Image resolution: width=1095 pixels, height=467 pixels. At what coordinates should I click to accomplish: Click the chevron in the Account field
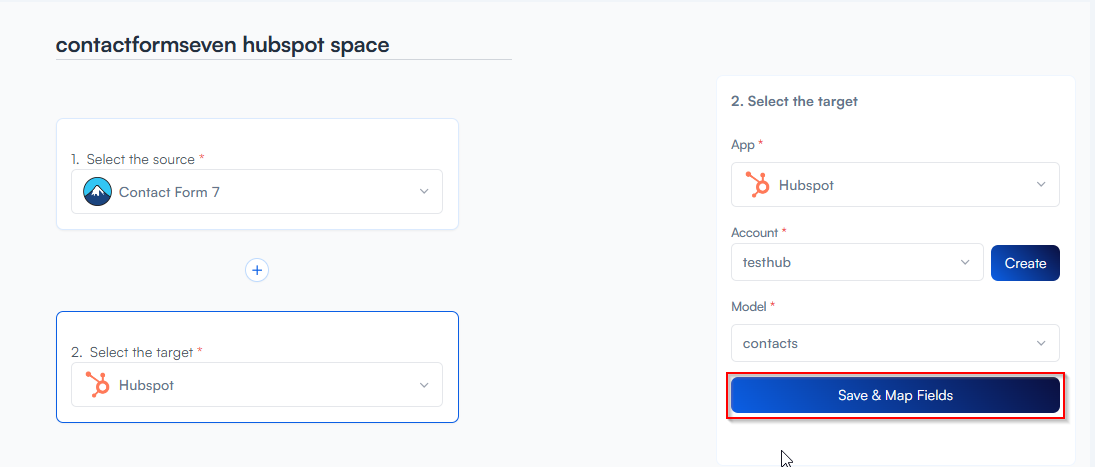click(965, 263)
